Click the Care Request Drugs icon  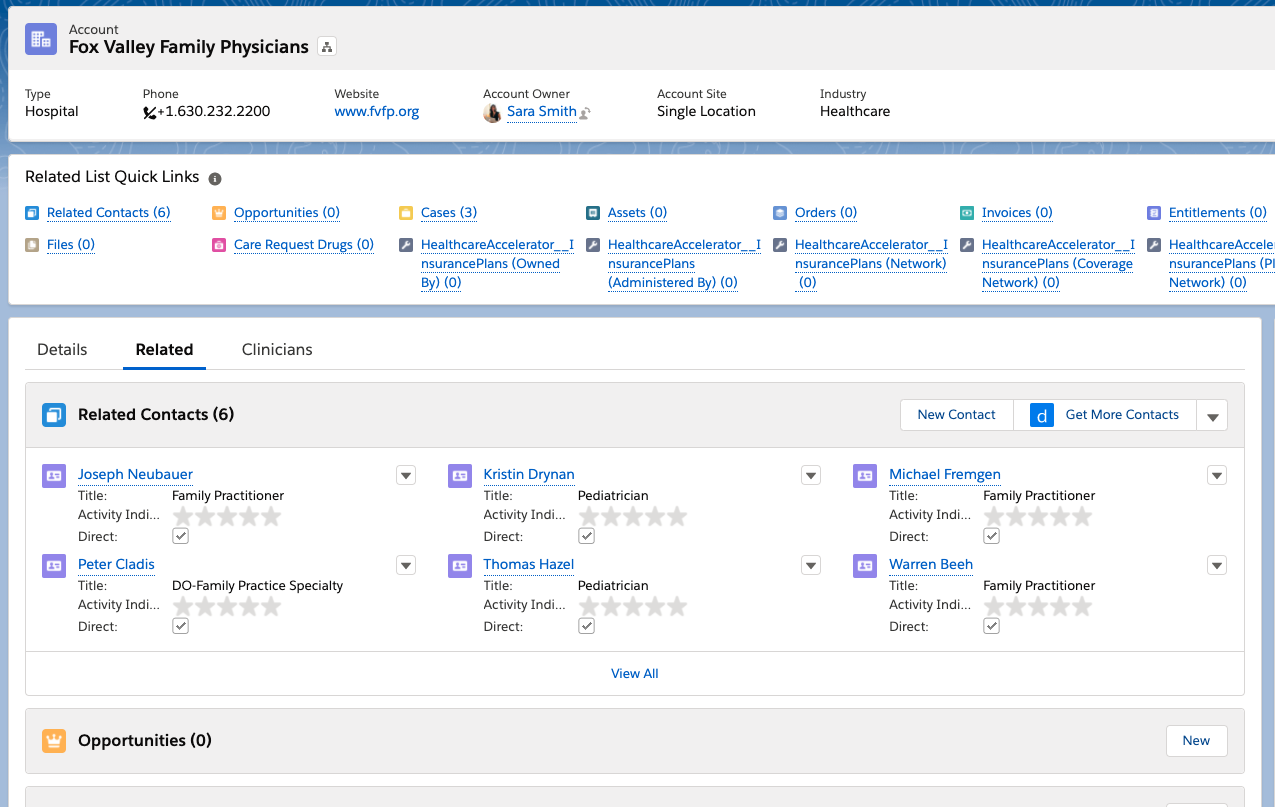219,245
